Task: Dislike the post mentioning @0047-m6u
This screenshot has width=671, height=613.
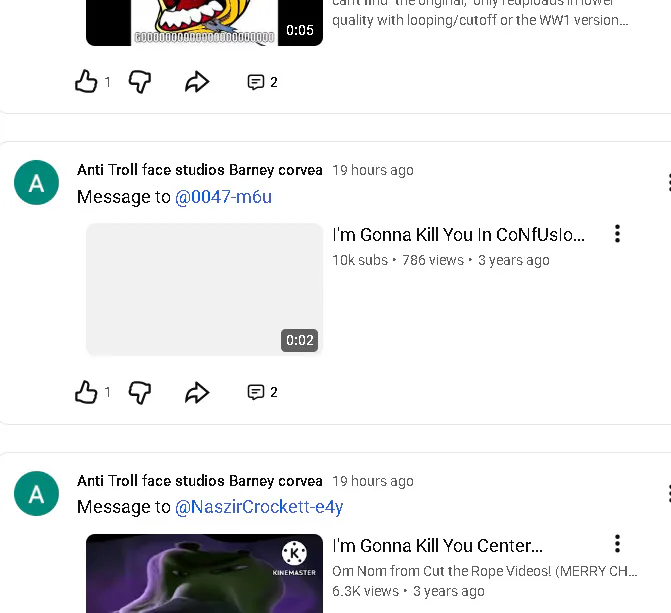Action: coord(140,392)
